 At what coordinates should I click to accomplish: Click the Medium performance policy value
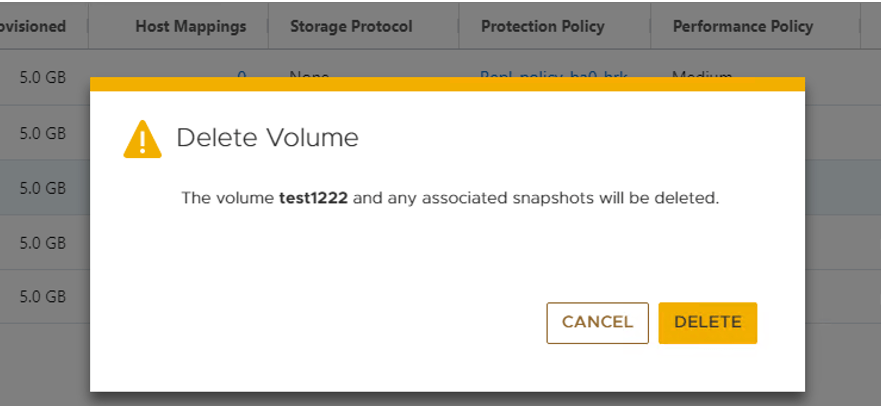point(702,74)
